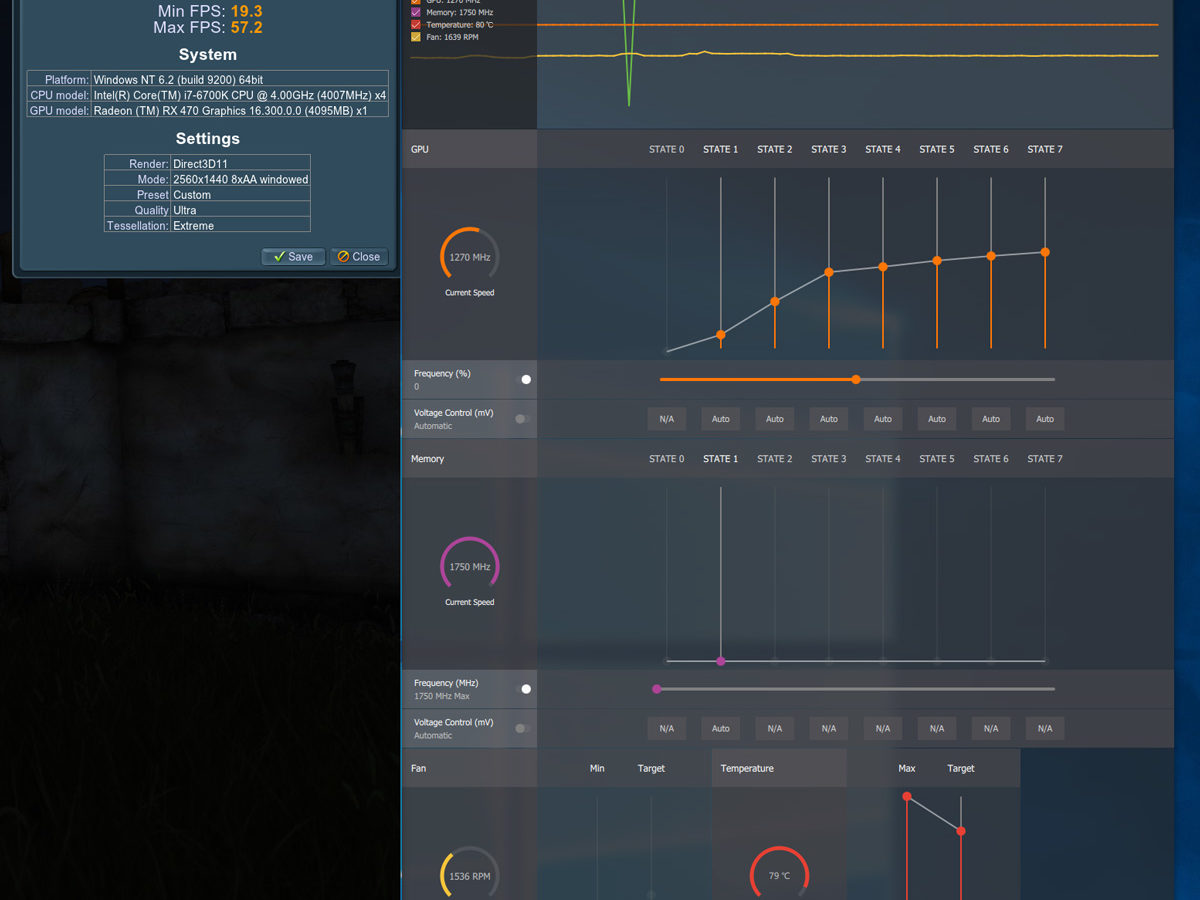Click the Fan 1536 RPM gauge

[469, 876]
